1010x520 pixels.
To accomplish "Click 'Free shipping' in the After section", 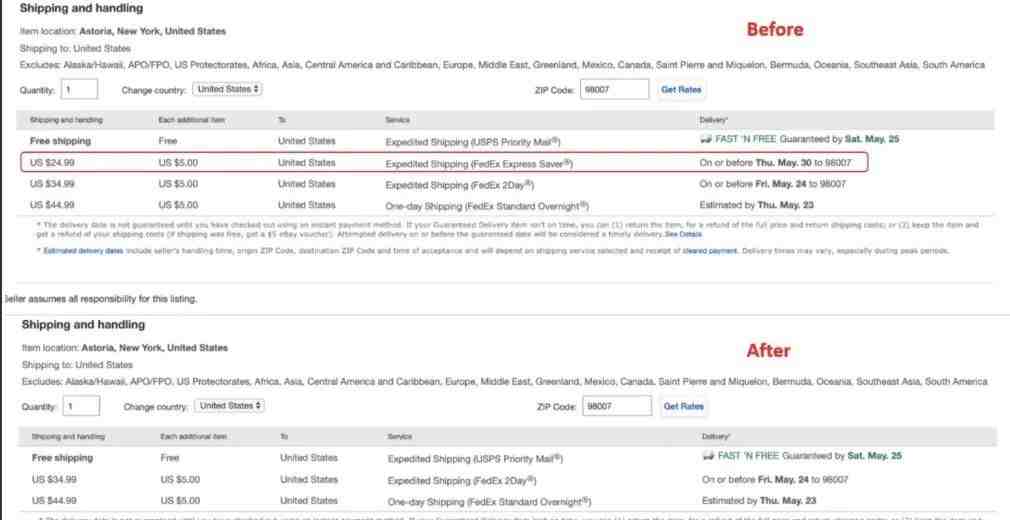I will (x=62, y=457).
